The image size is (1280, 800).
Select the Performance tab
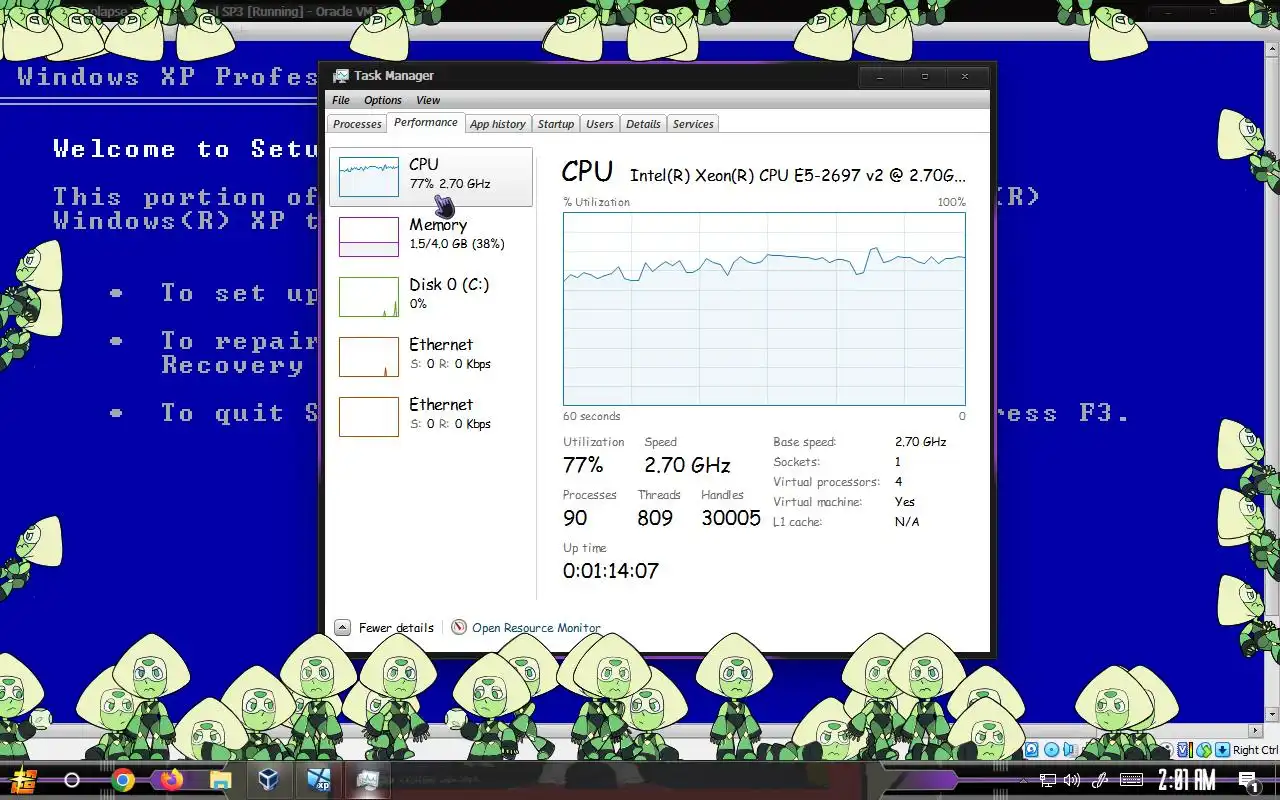tap(426, 123)
